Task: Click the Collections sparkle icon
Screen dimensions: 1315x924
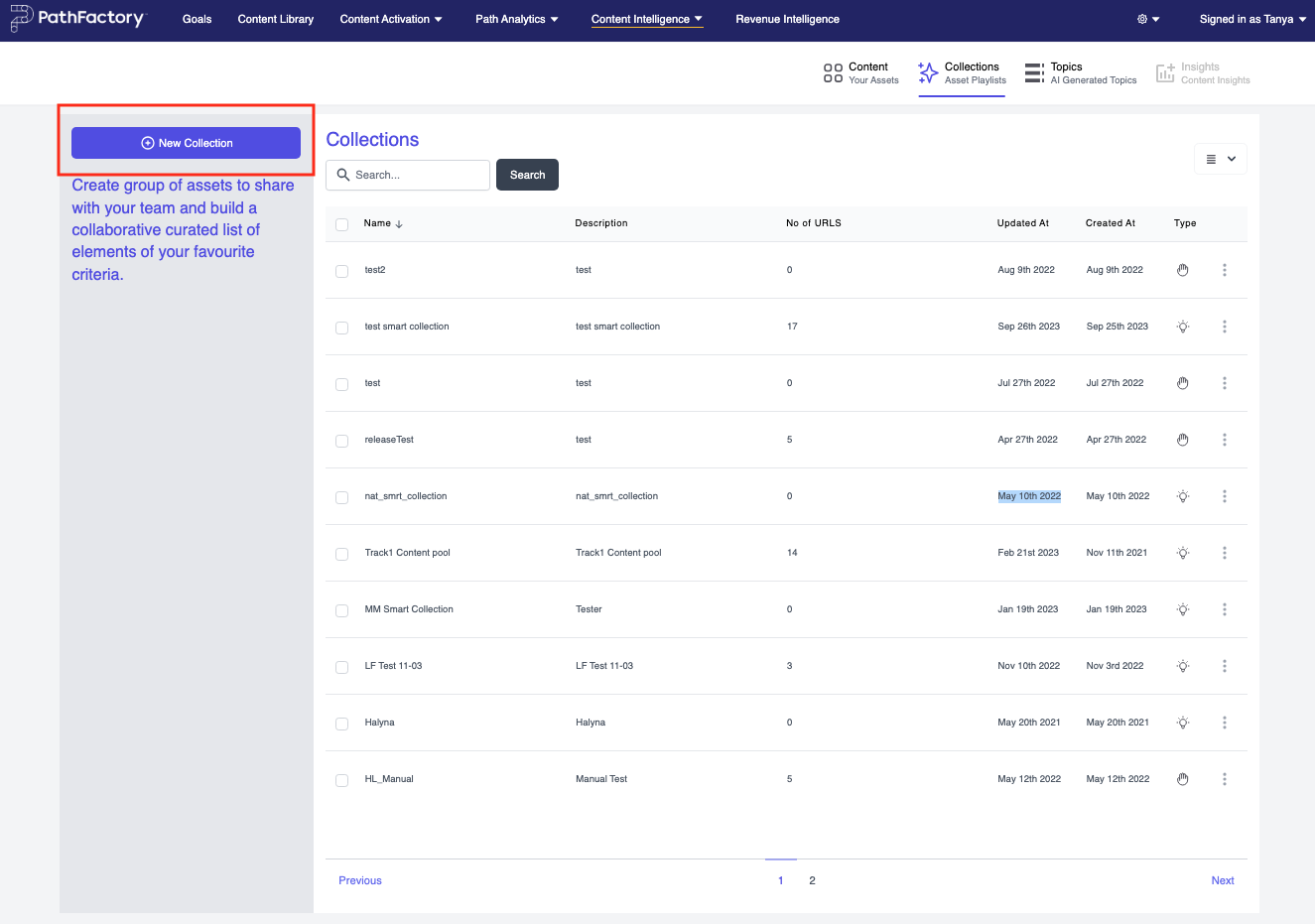Action: click(x=928, y=72)
